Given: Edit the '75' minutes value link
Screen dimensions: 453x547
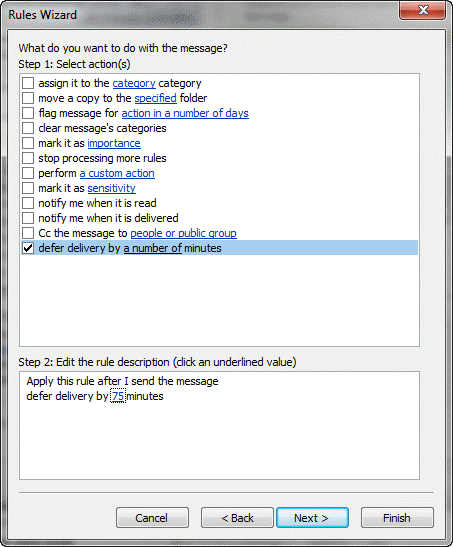Looking at the screenshot, I should 118,396.
